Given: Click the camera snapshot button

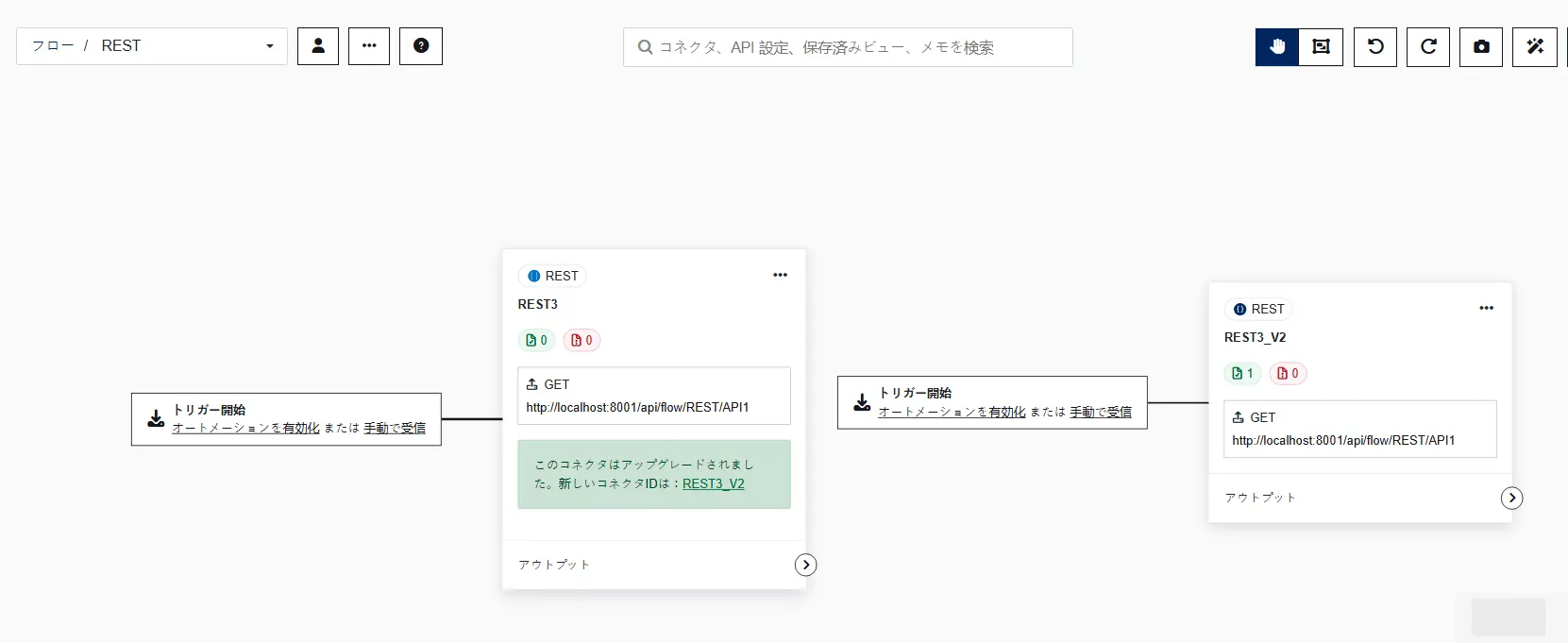Looking at the screenshot, I should coord(1481,47).
